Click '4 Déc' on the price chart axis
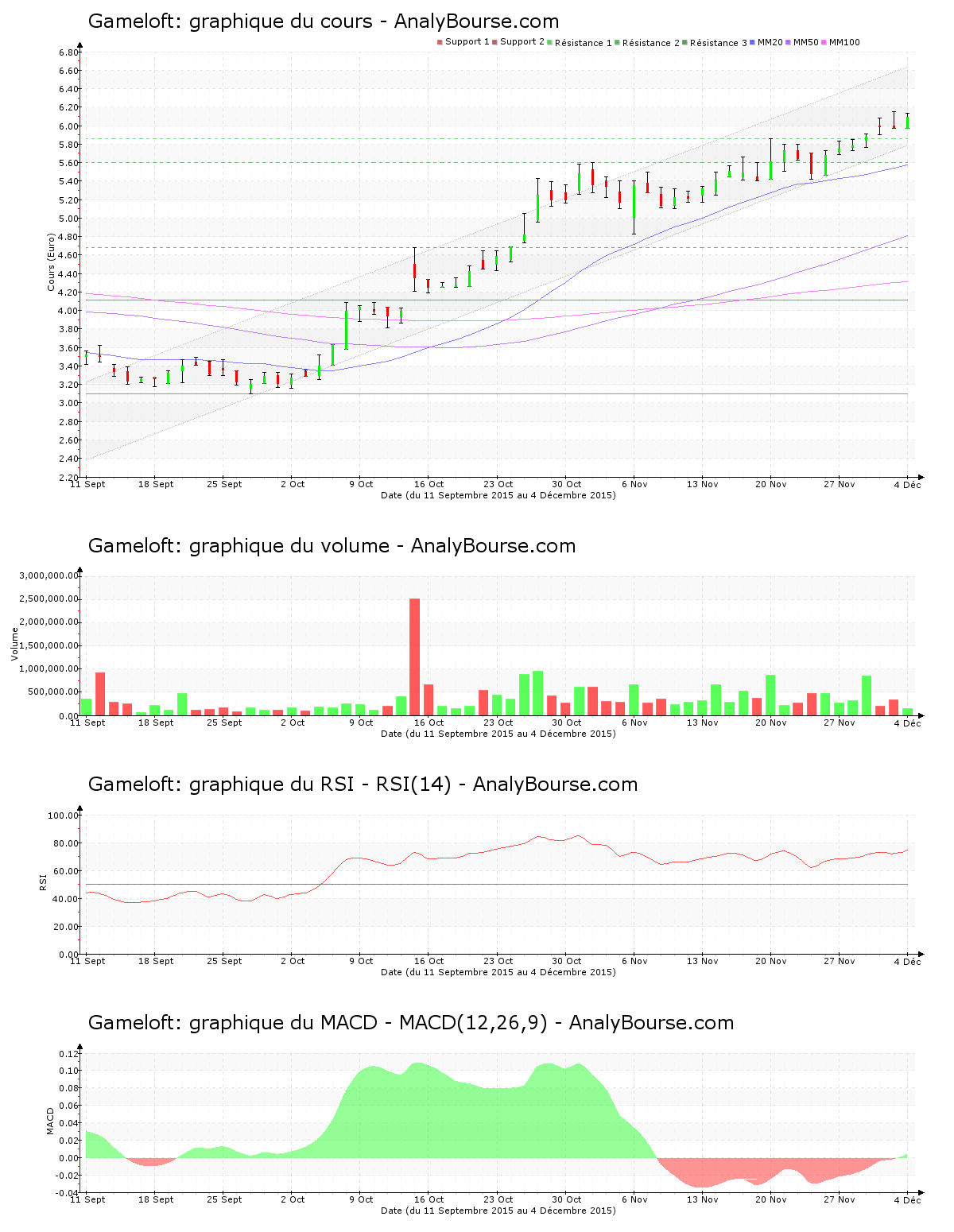 tap(907, 484)
